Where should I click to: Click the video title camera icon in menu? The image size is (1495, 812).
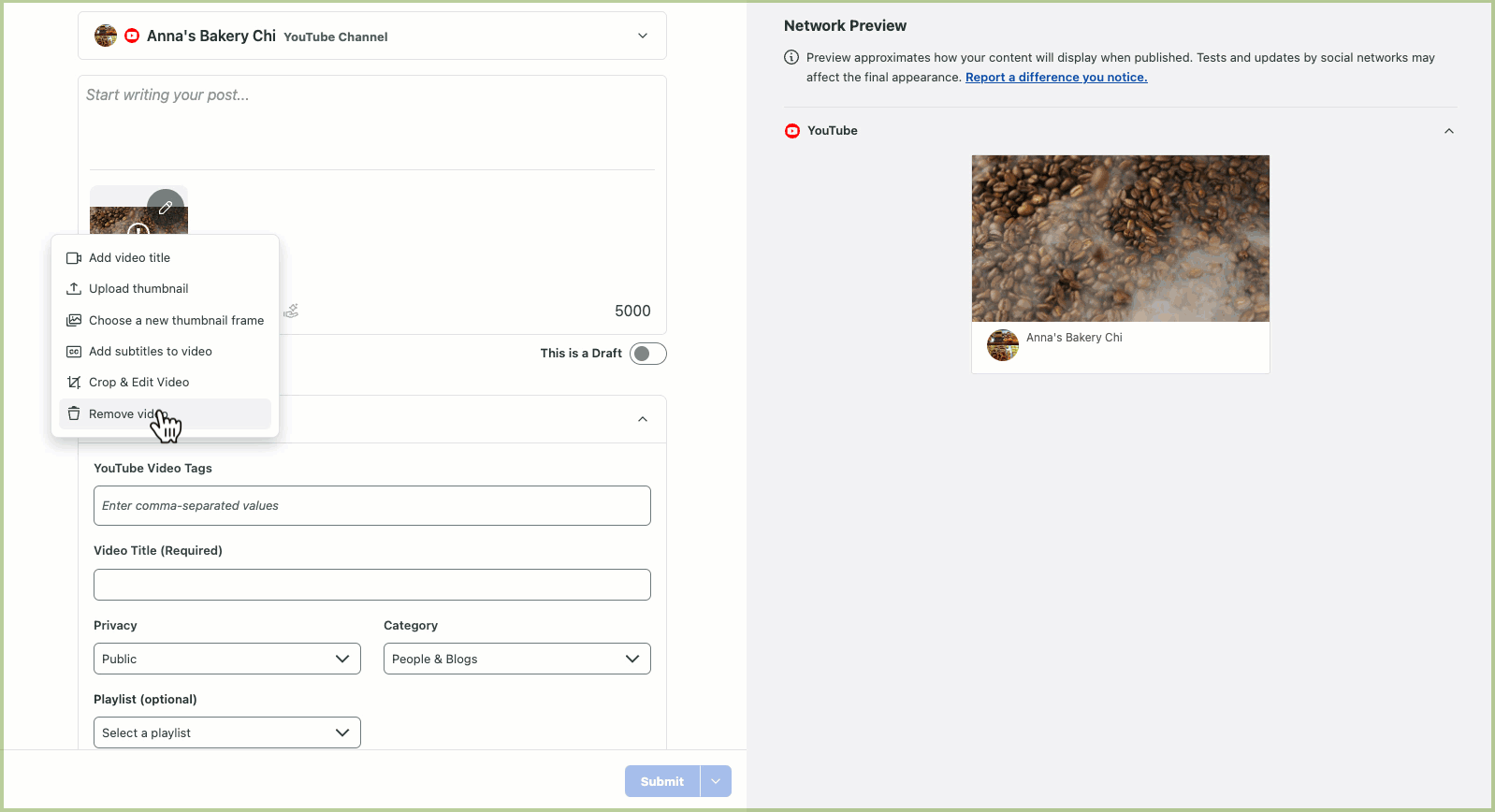point(74,258)
